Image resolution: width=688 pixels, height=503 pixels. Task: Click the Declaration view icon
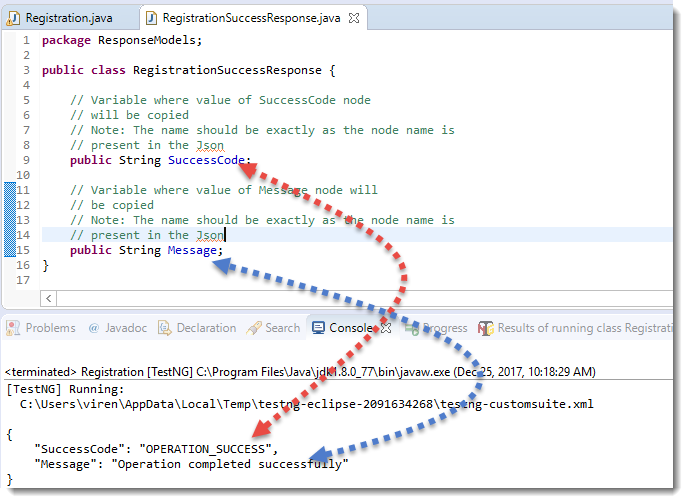click(165, 328)
